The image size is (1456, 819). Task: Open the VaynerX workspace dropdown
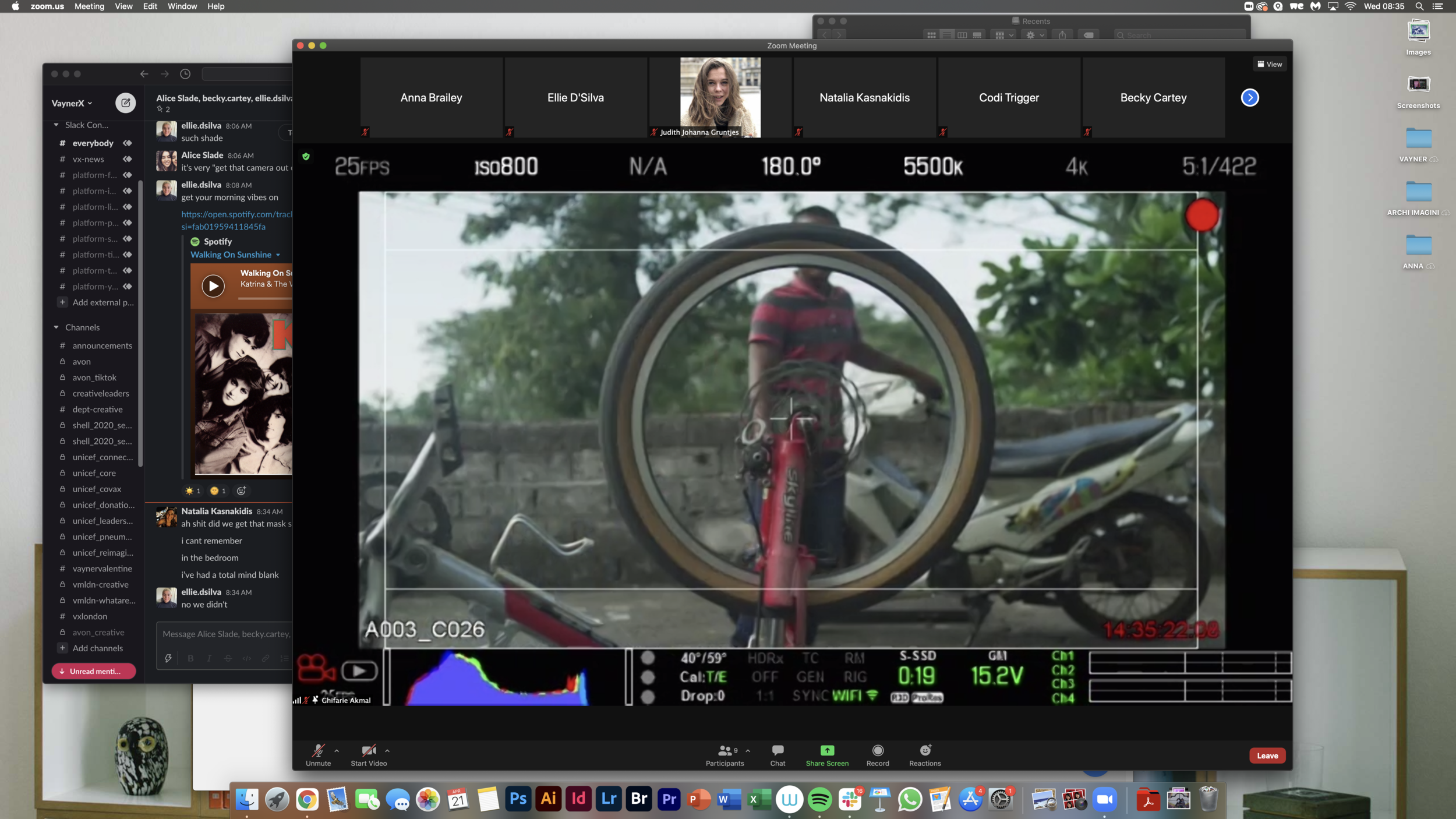tap(72, 103)
